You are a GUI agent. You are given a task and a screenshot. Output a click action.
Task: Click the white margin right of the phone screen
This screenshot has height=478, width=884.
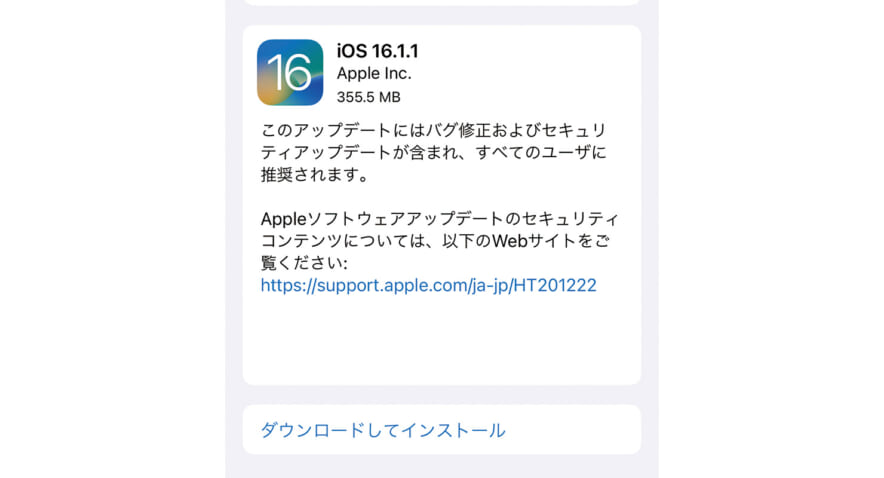click(771, 239)
